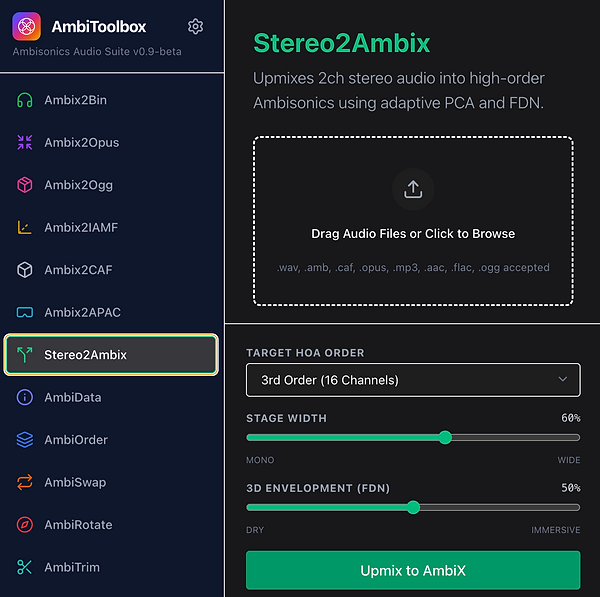600x597 pixels.
Task: Click the 3D Envelopment slider handle
Action: [x=413, y=507]
